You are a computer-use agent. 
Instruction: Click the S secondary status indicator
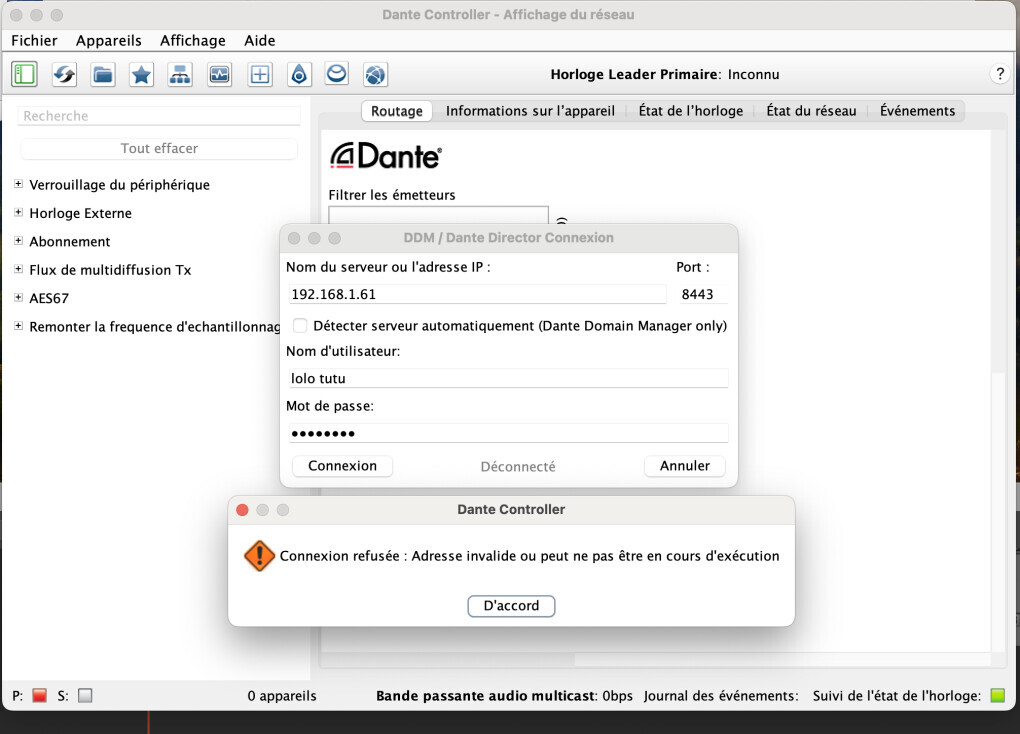click(x=85, y=695)
